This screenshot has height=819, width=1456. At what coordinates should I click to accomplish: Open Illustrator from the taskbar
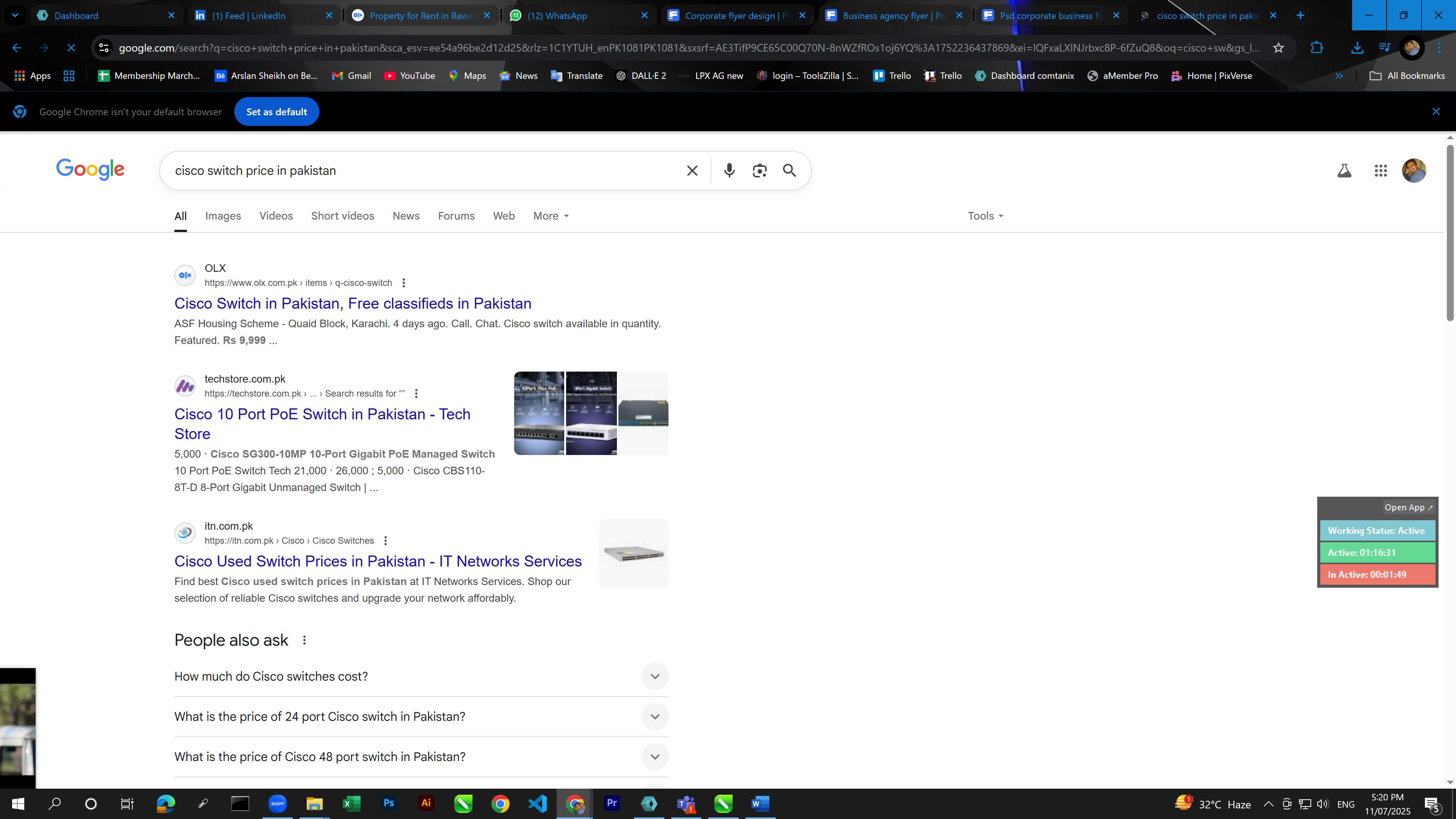425,803
